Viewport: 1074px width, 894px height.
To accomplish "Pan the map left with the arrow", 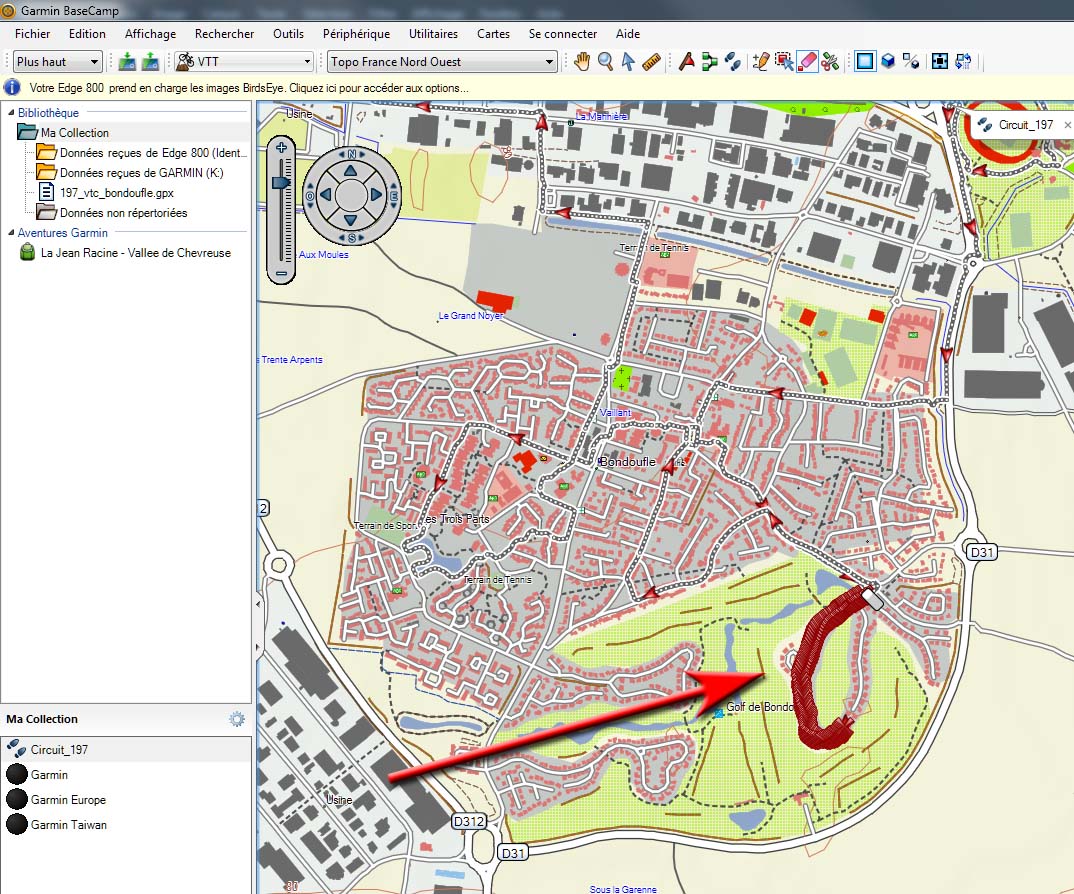I will pos(326,195).
